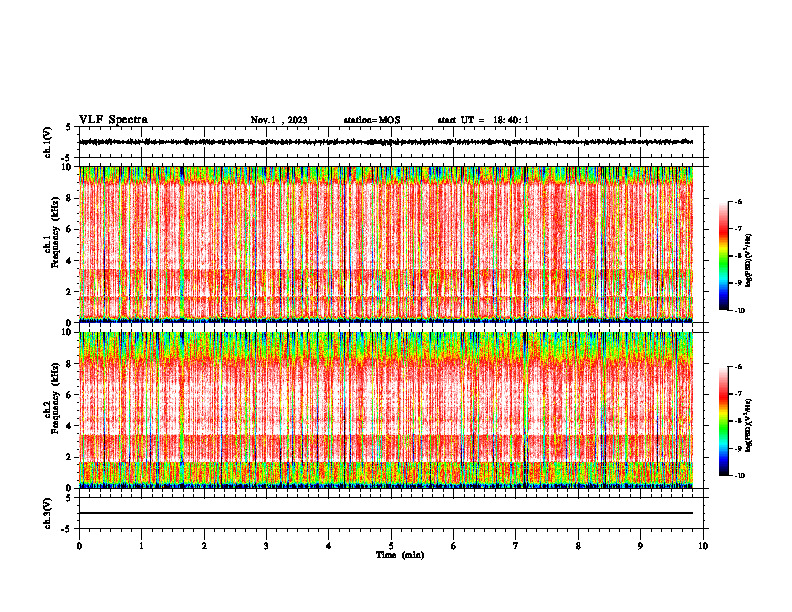Click the ch.1 voltage waveform trace
This screenshot has width=792, height=612.
(386, 142)
